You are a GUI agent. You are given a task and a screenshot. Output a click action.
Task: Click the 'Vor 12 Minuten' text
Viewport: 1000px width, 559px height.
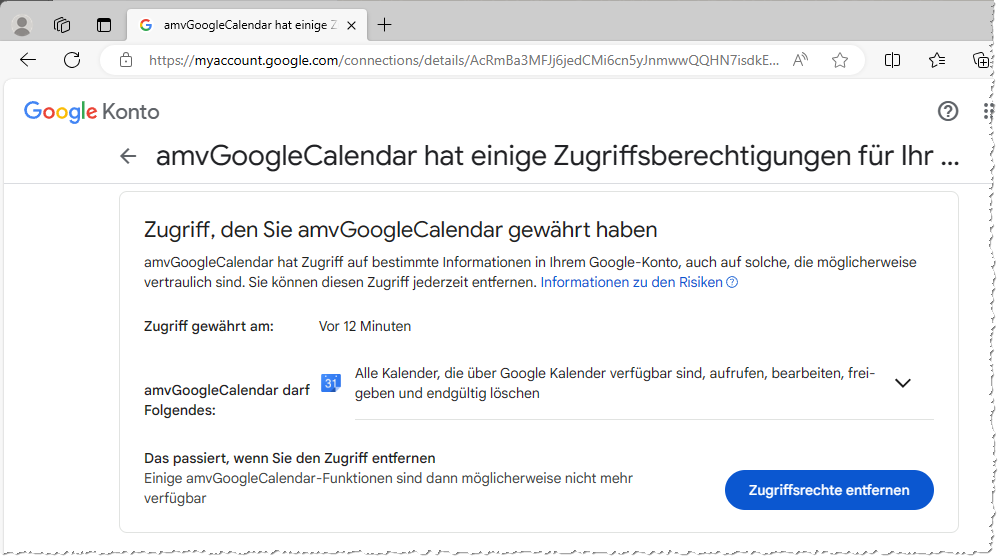[365, 326]
